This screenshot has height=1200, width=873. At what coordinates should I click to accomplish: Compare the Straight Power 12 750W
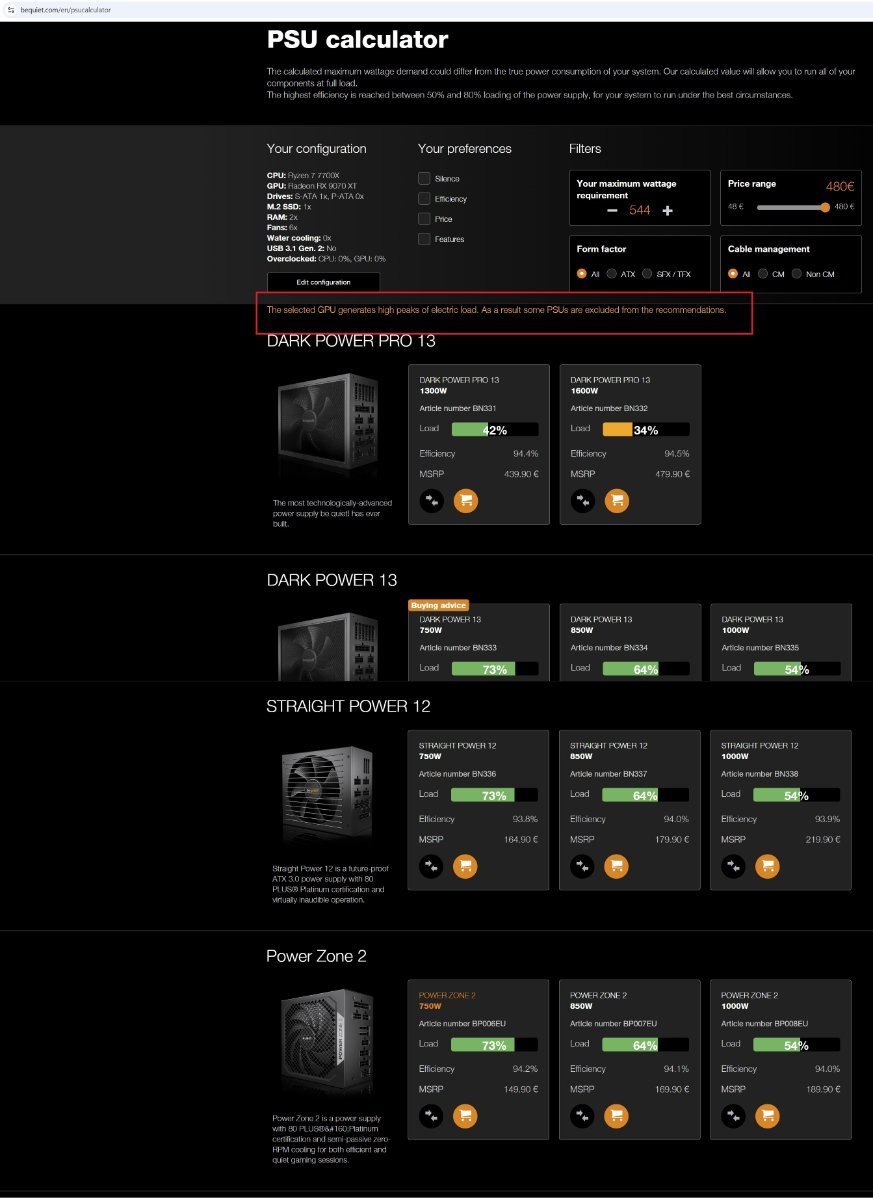[431, 866]
